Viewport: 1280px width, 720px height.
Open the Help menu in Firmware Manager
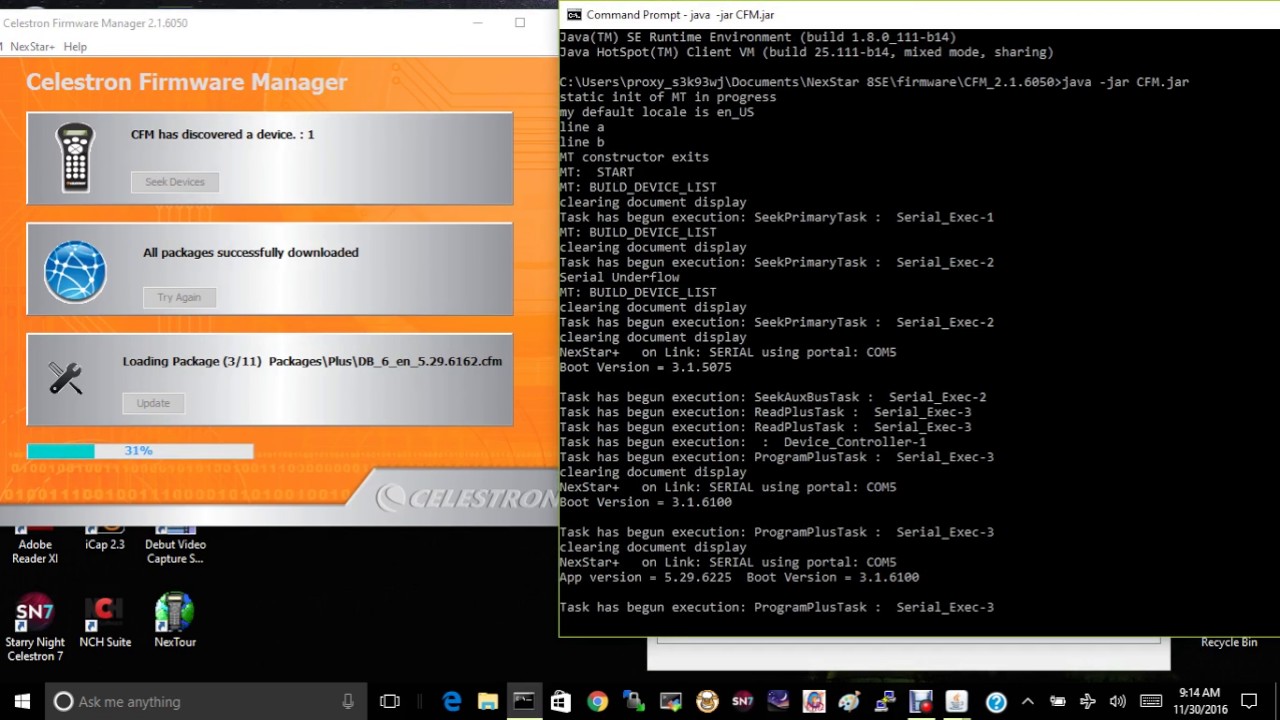click(75, 47)
